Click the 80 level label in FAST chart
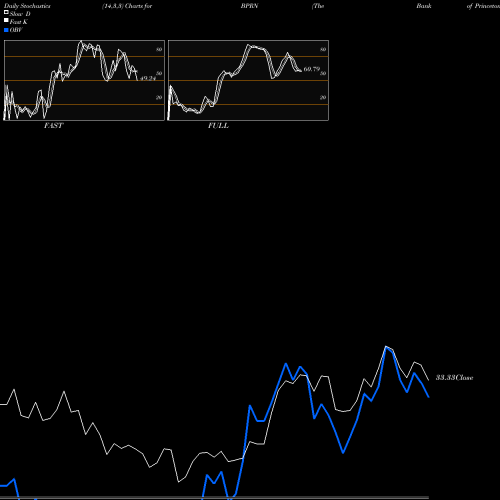 tap(159, 49)
